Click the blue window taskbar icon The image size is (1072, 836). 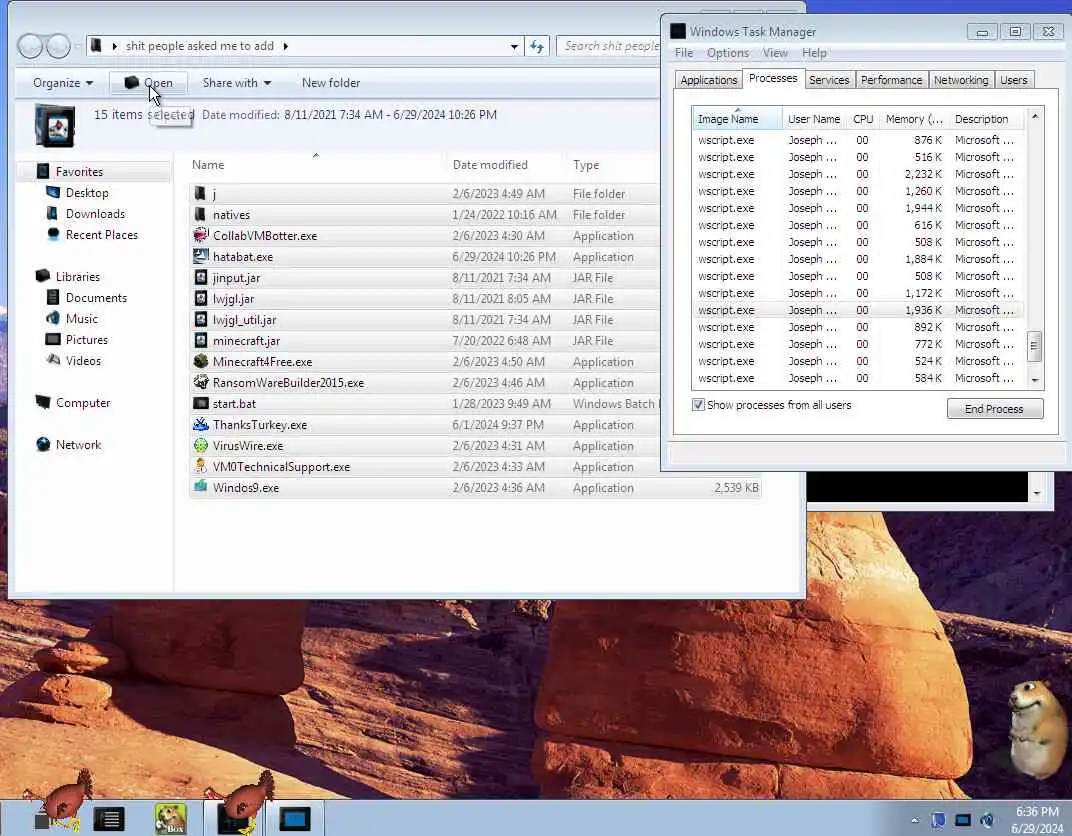(x=295, y=818)
